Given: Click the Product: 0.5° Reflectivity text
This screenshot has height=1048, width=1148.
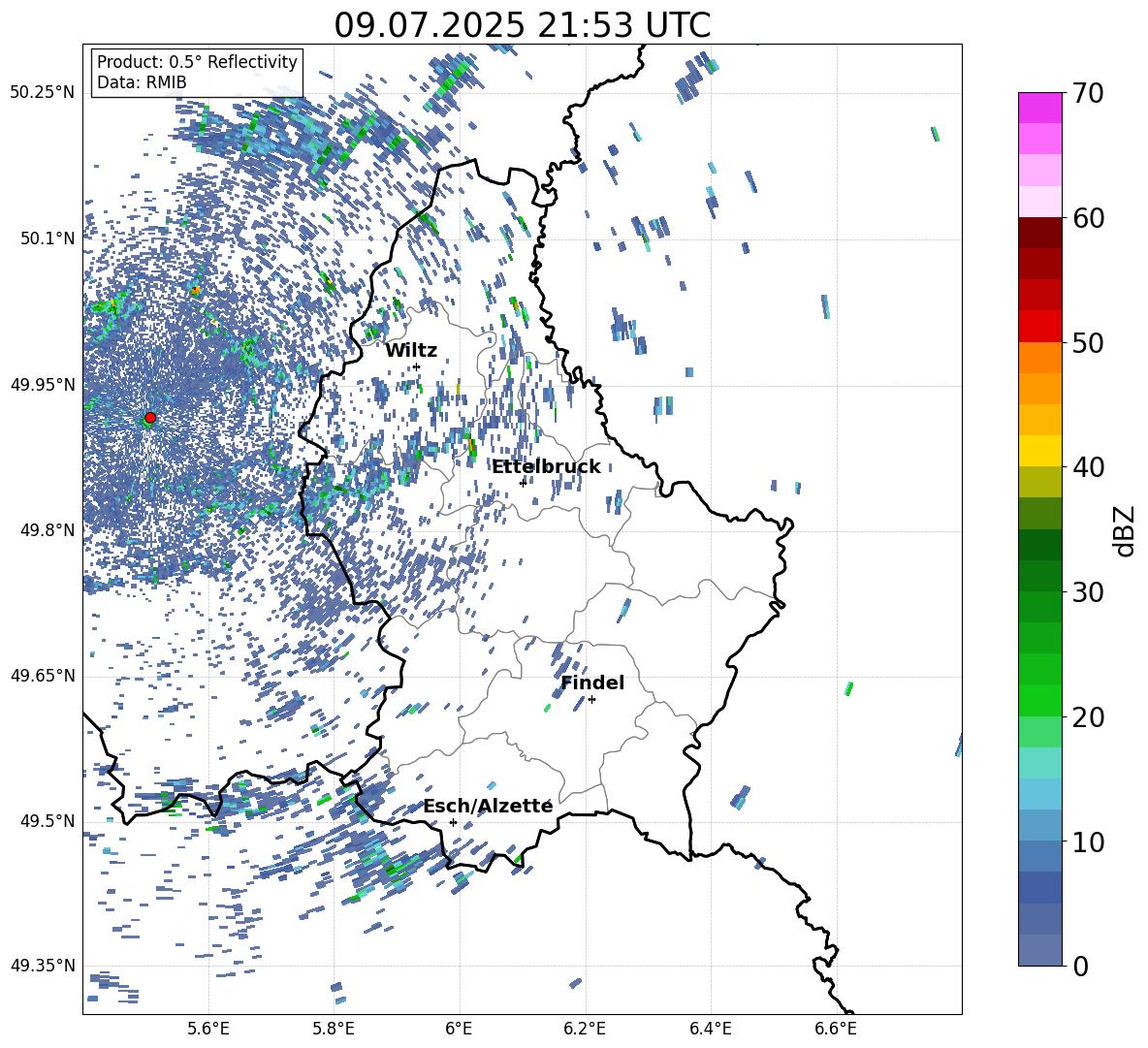Looking at the screenshot, I should pyautogui.click(x=197, y=61).
